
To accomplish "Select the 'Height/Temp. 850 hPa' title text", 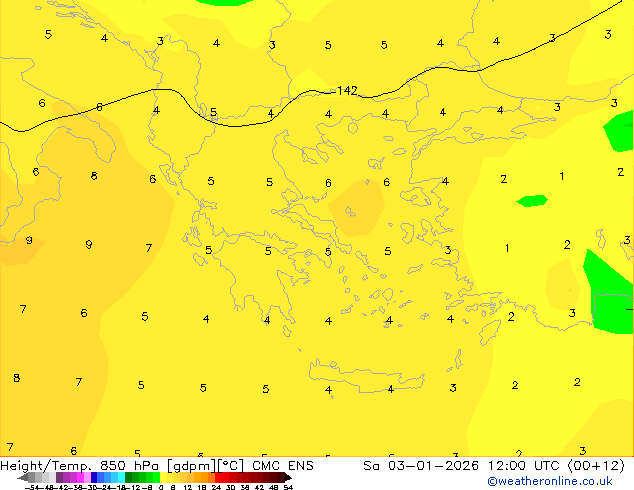I will click(x=79, y=466).
